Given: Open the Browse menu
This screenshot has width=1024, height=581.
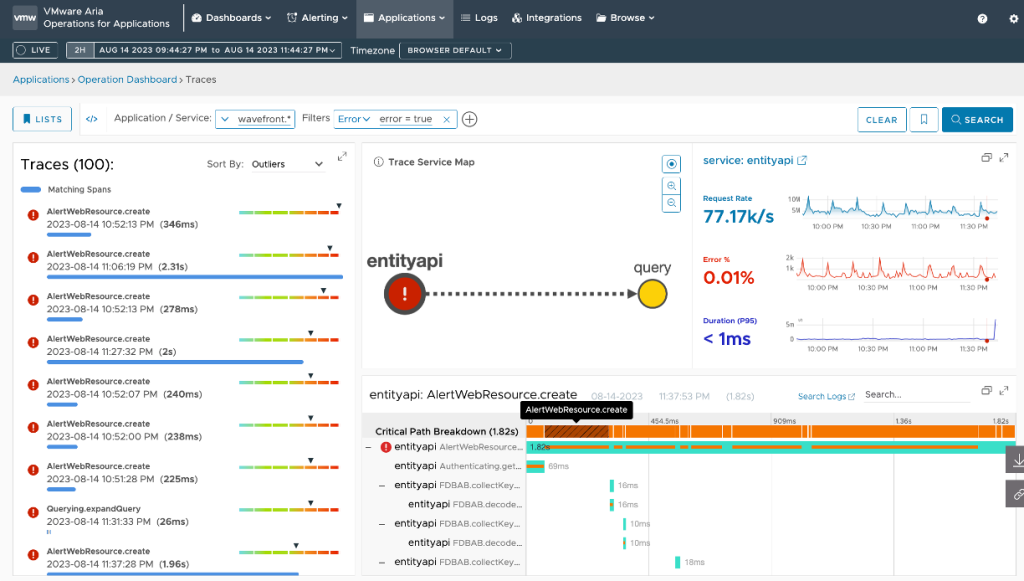Looking at the screenshot, I should click(626, 18).
